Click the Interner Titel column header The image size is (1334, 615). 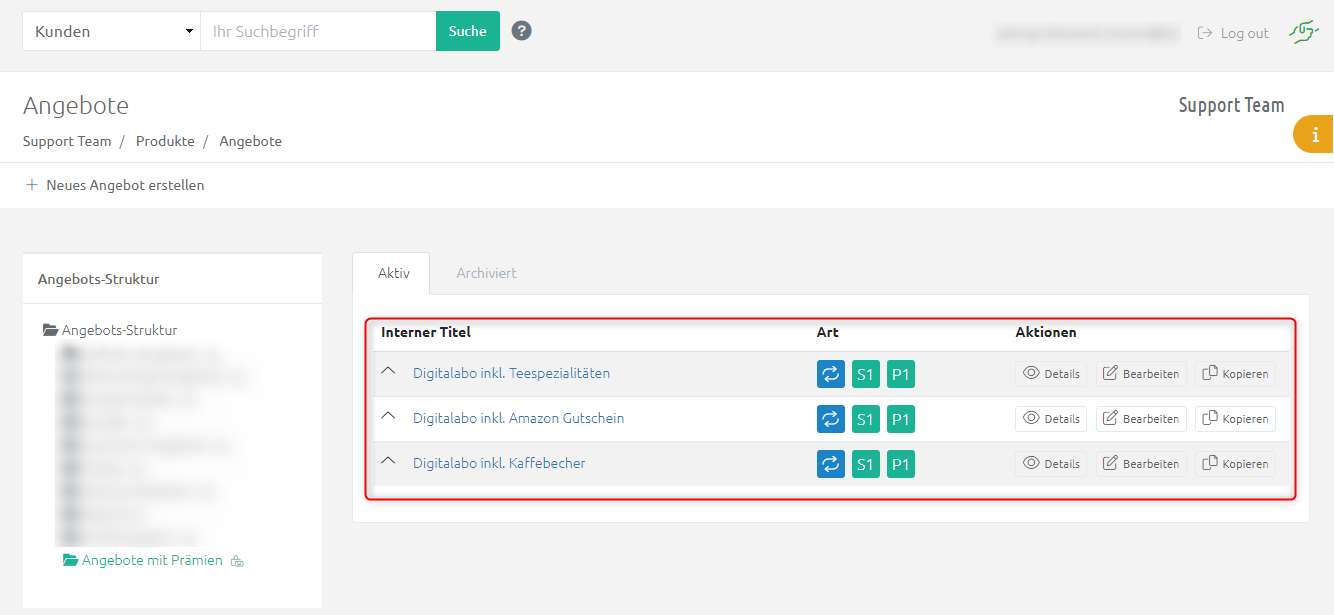point(426,332)
